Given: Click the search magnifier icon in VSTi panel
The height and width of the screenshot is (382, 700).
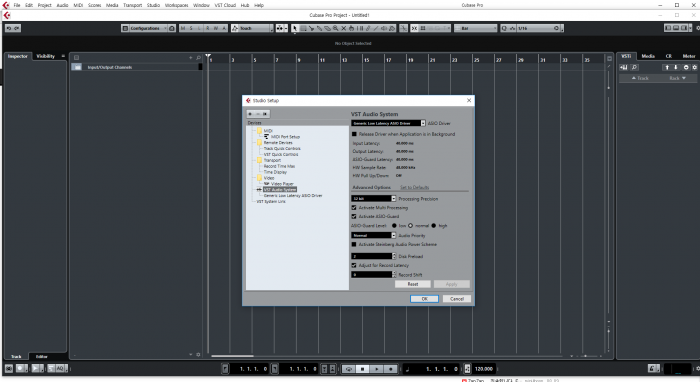Looking at the screenshot, I should (634, 67).
